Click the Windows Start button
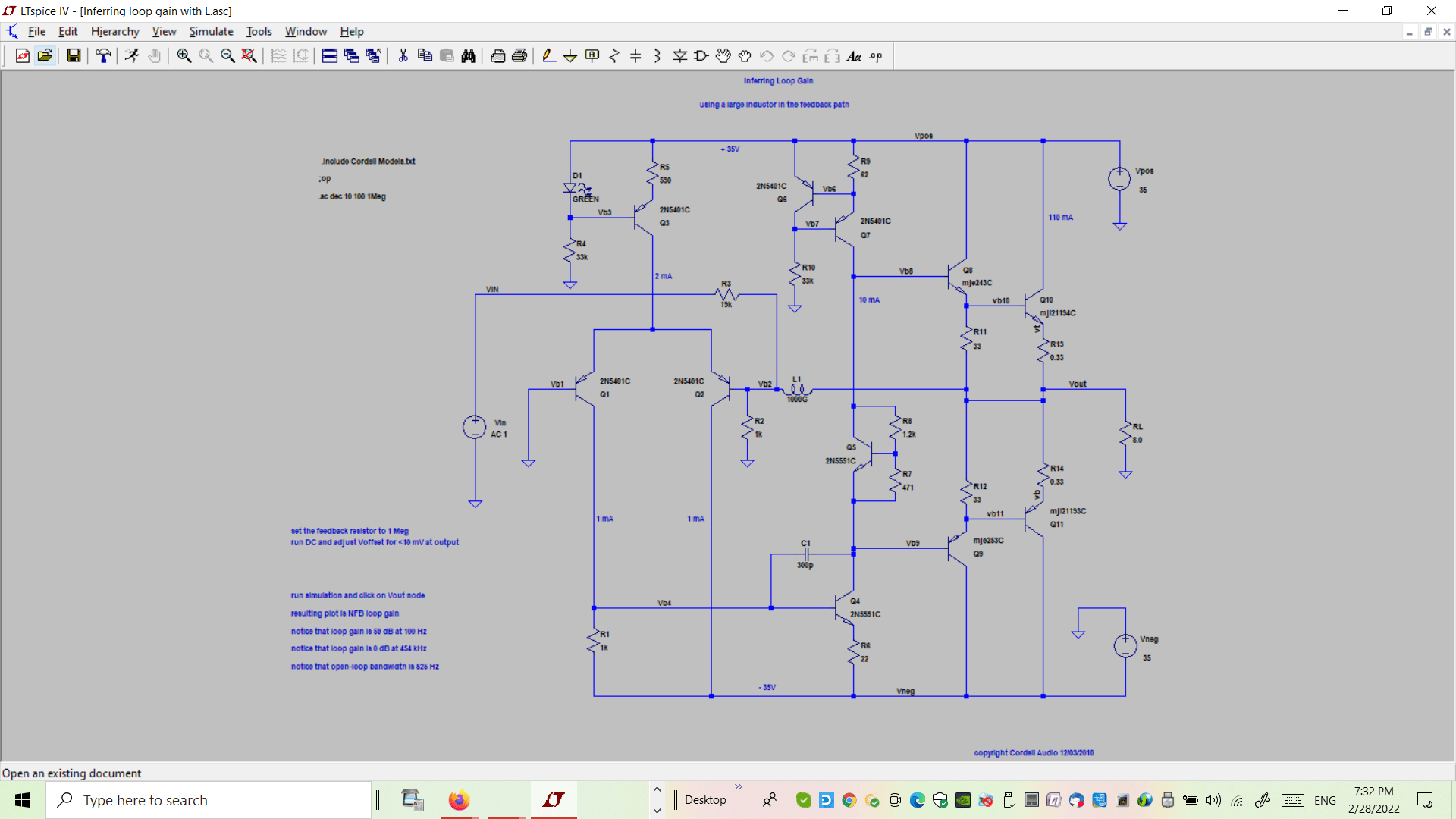The height and width of the screenshot is (819, 1456). point(23,800)
